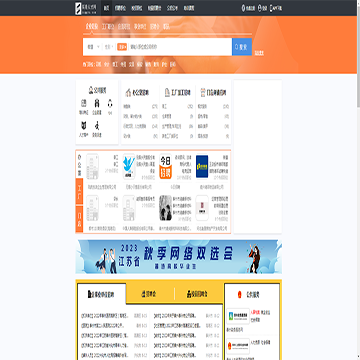Click the APP download link in the header
Viewport: 360px width, 360px height.
point(276,8)
